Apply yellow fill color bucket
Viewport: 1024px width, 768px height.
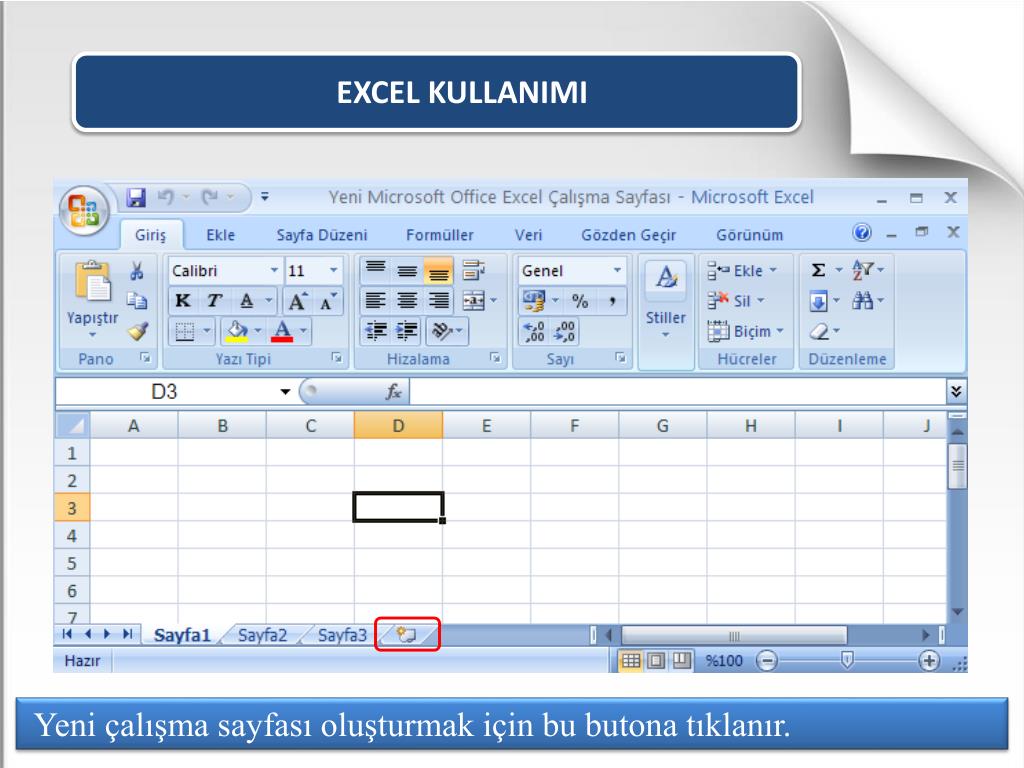pyautogui.click(x=236, y=332)
